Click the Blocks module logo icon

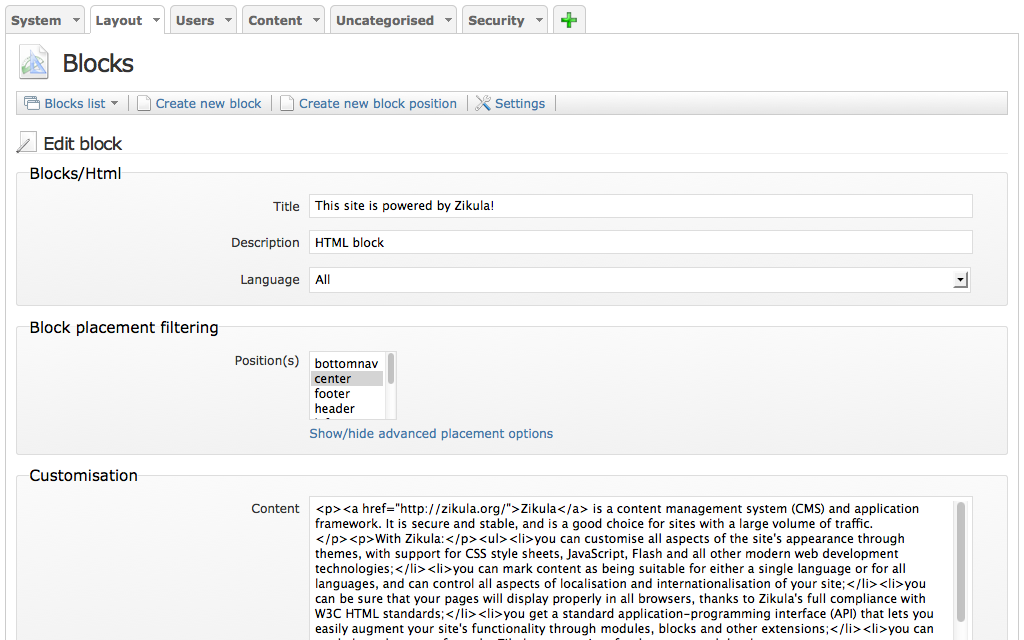[33, 62]
